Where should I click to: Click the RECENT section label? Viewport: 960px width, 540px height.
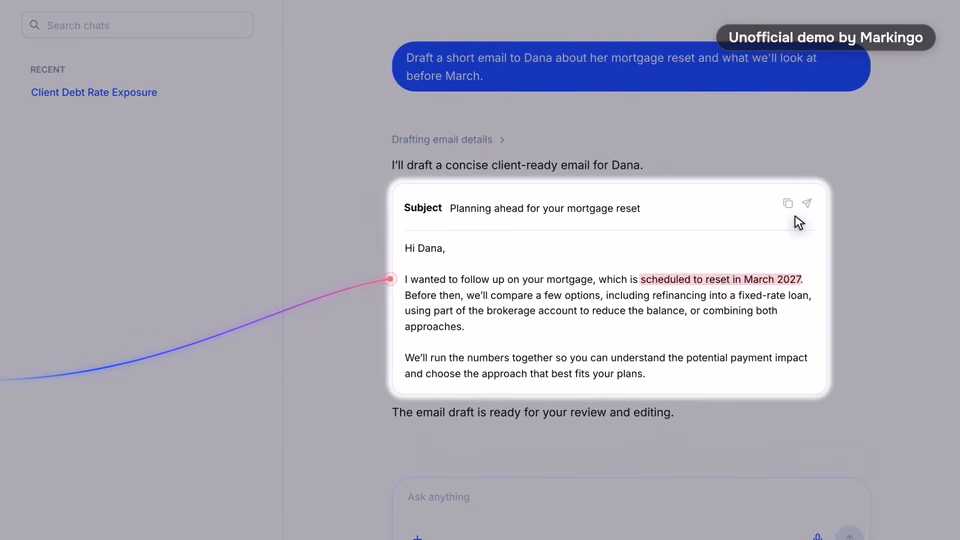tap(48, 70)
